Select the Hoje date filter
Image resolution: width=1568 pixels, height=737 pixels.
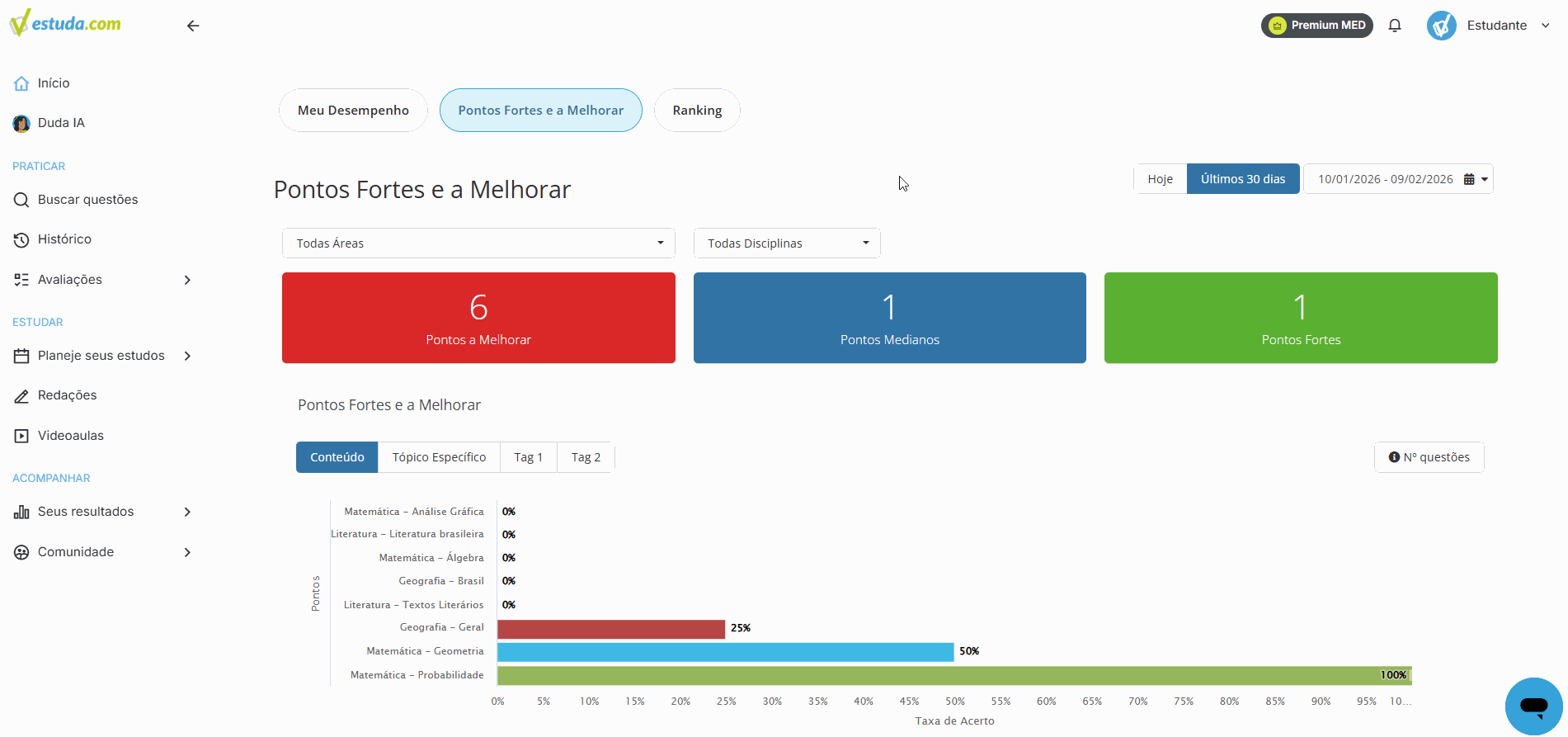coord(1160,179)
